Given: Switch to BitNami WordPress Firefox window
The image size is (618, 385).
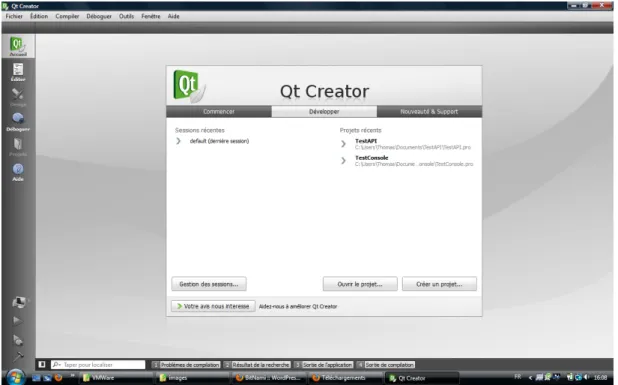Looking at the screenshot, I should coord(269,378).
